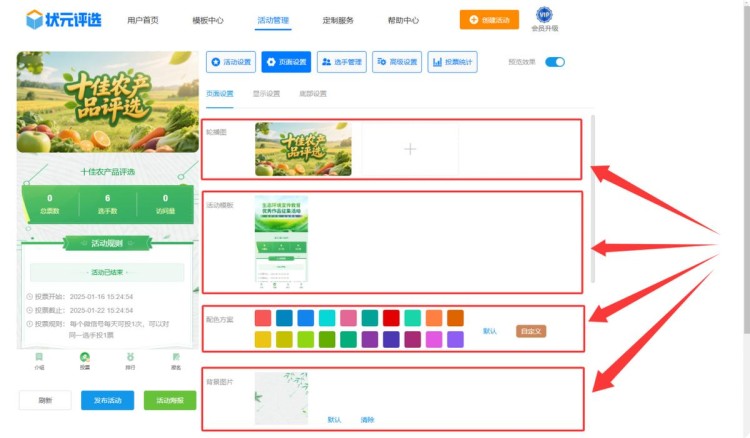Screen dimensions: 750x438
Task: Switch to the 显示设置 tab
Action: pyautogui.click(x=266, y=94)
